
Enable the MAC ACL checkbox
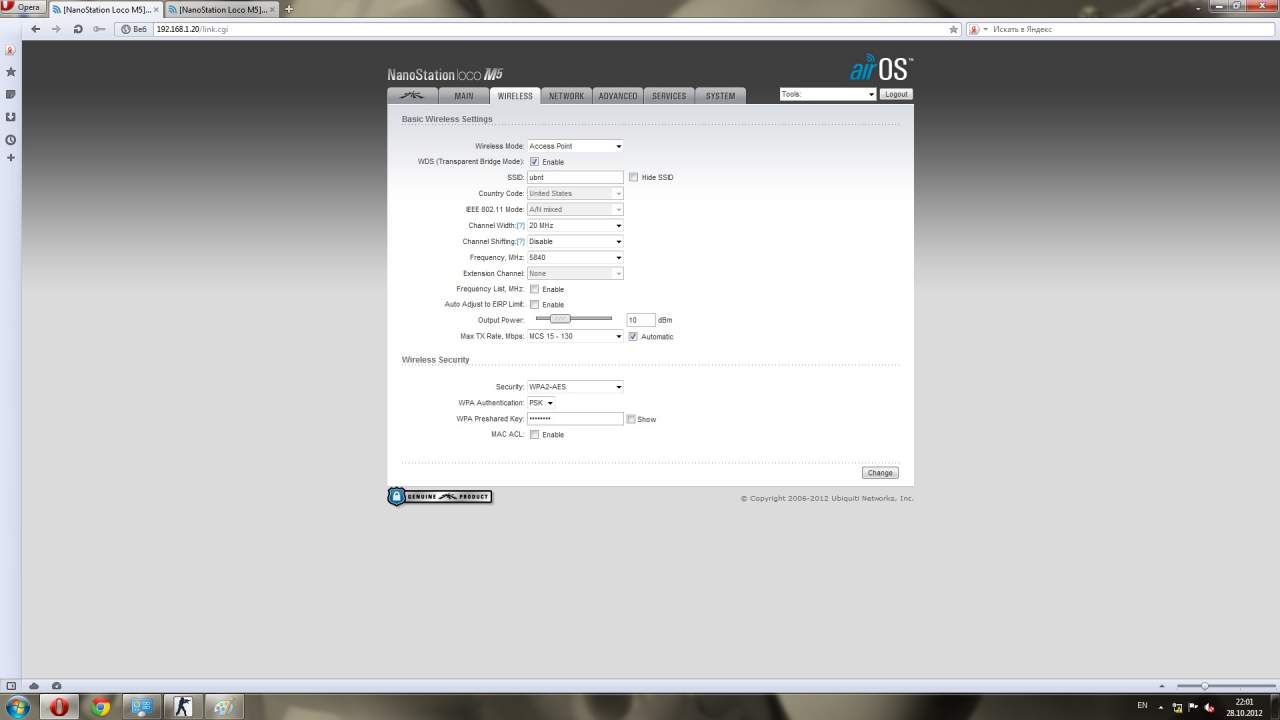pyautogui.click(x=534, y=434)
